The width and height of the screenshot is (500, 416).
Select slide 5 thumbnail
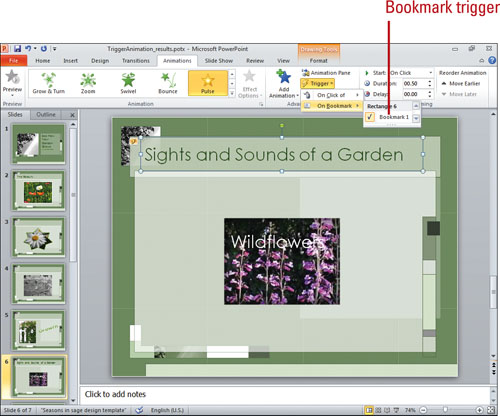39,331
